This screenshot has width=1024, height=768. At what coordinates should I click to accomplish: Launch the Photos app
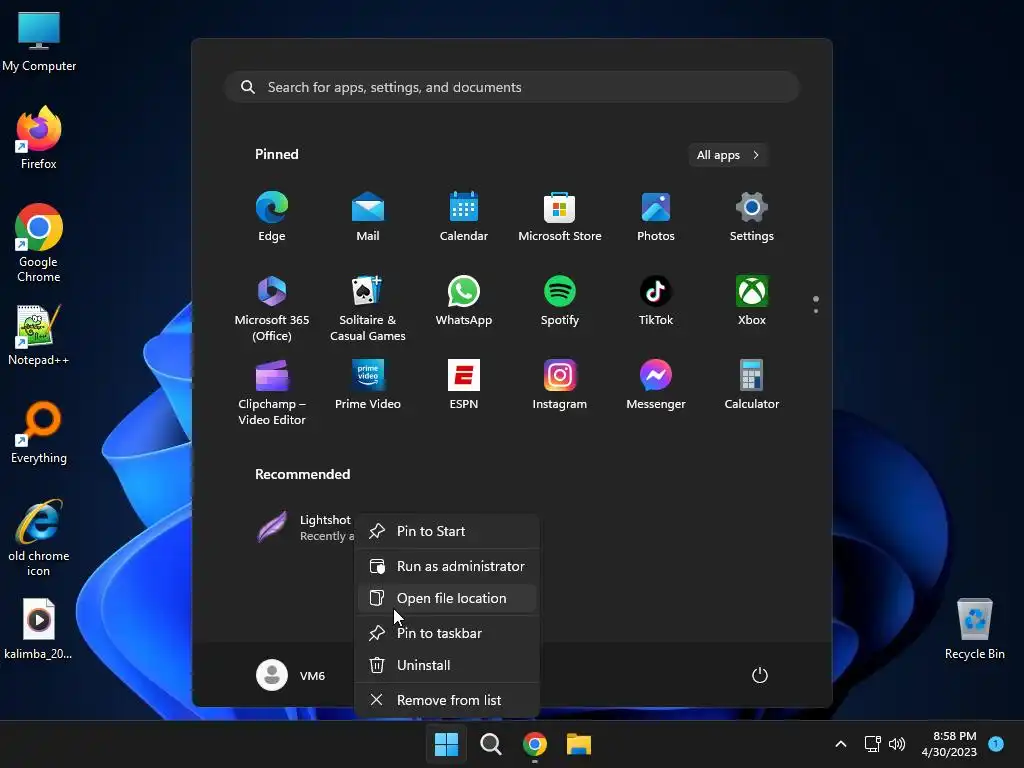656,216
